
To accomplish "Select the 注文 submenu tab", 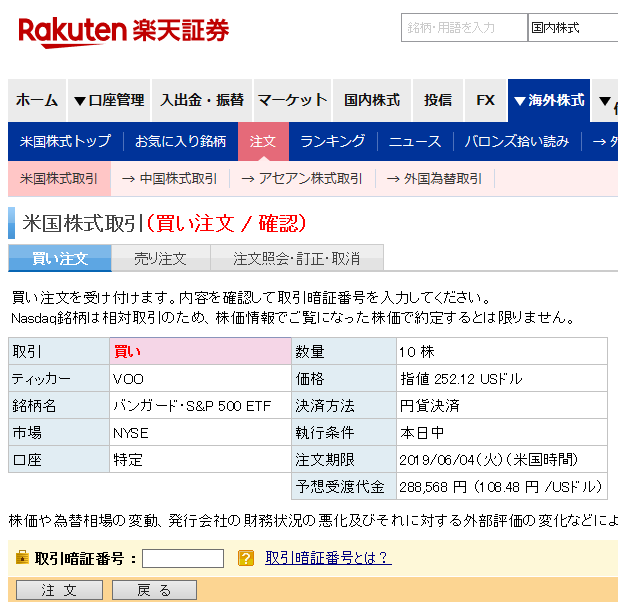I will 263,141.
